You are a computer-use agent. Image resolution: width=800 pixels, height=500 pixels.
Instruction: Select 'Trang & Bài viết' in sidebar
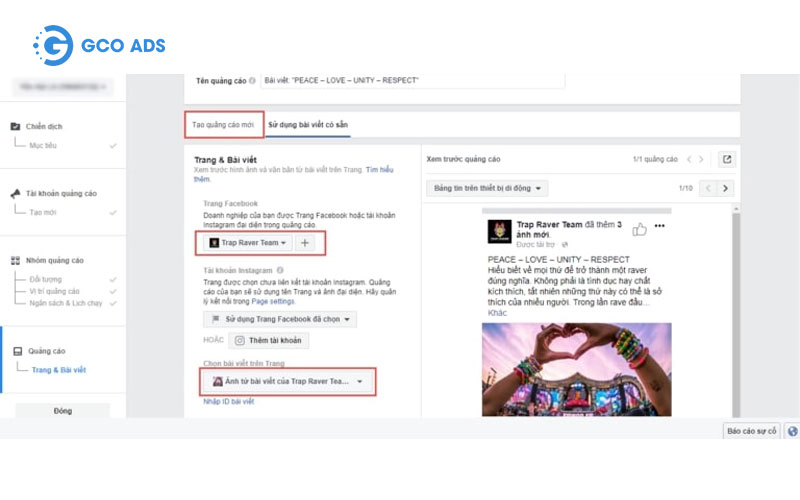pos(59,370)
